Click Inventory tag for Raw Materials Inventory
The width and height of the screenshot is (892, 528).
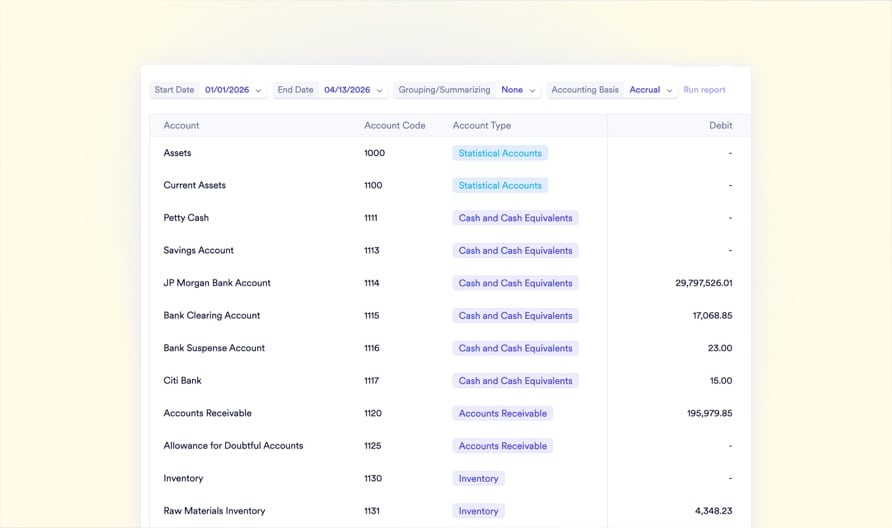(478, 511)
